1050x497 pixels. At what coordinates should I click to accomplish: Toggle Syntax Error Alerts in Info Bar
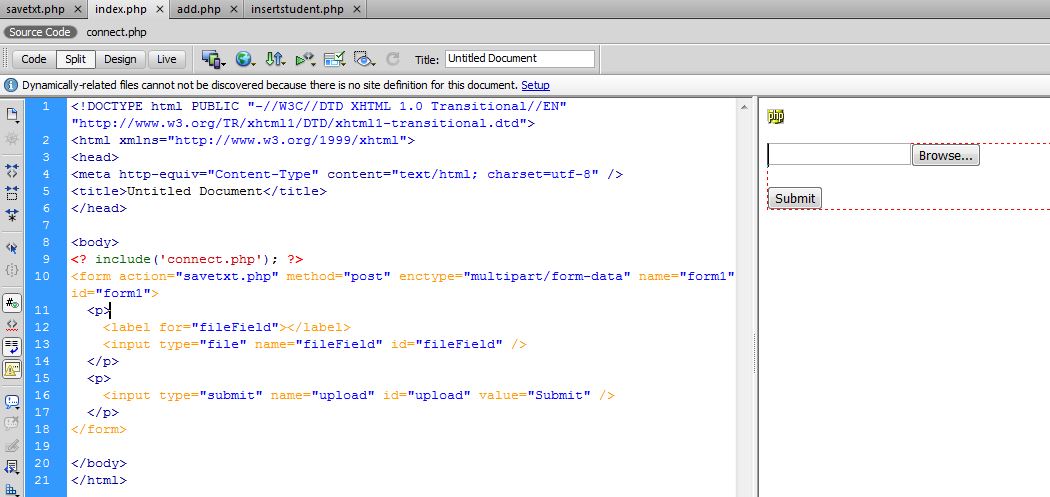12,369
